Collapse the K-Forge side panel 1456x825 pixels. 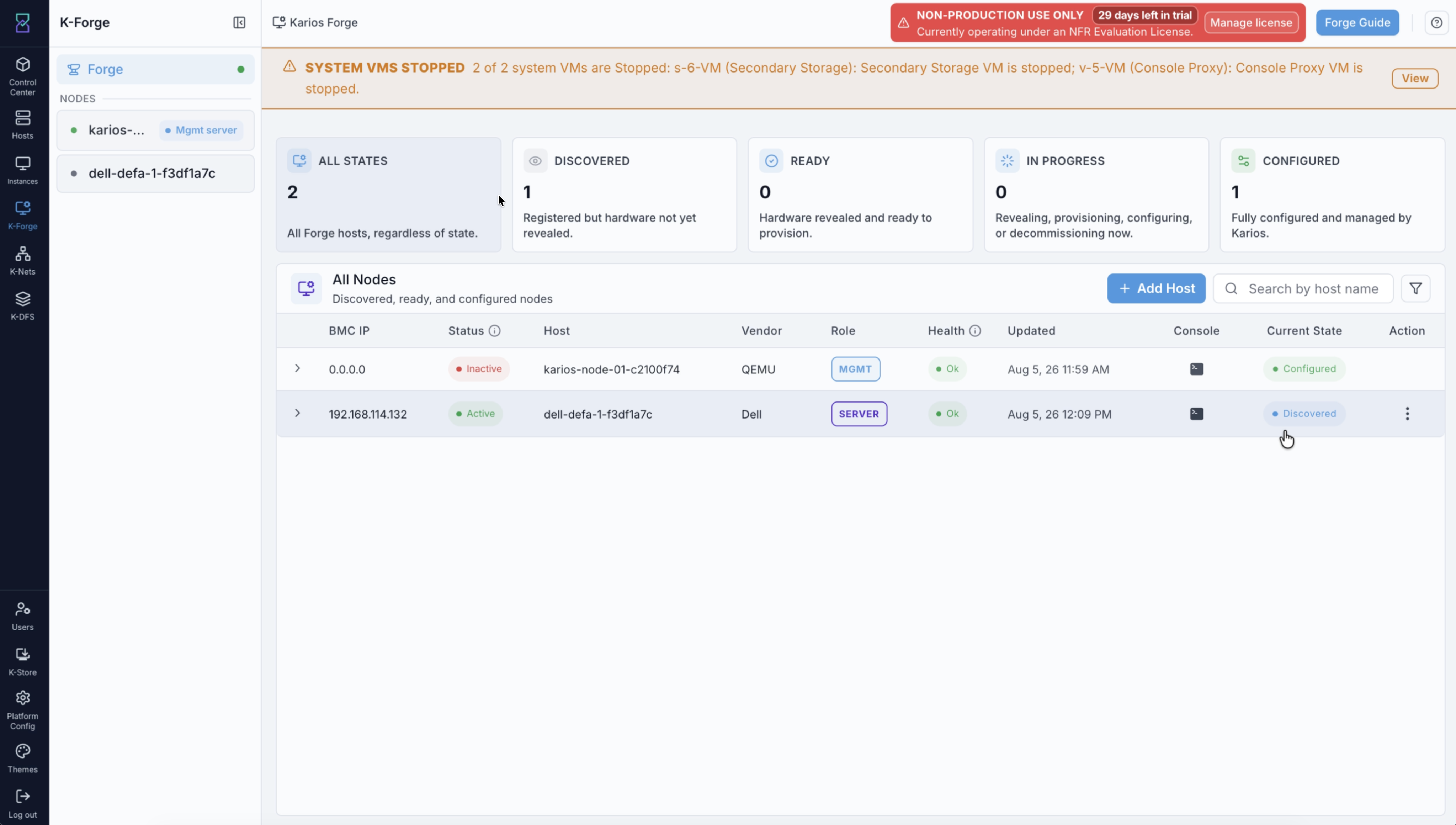239,23
